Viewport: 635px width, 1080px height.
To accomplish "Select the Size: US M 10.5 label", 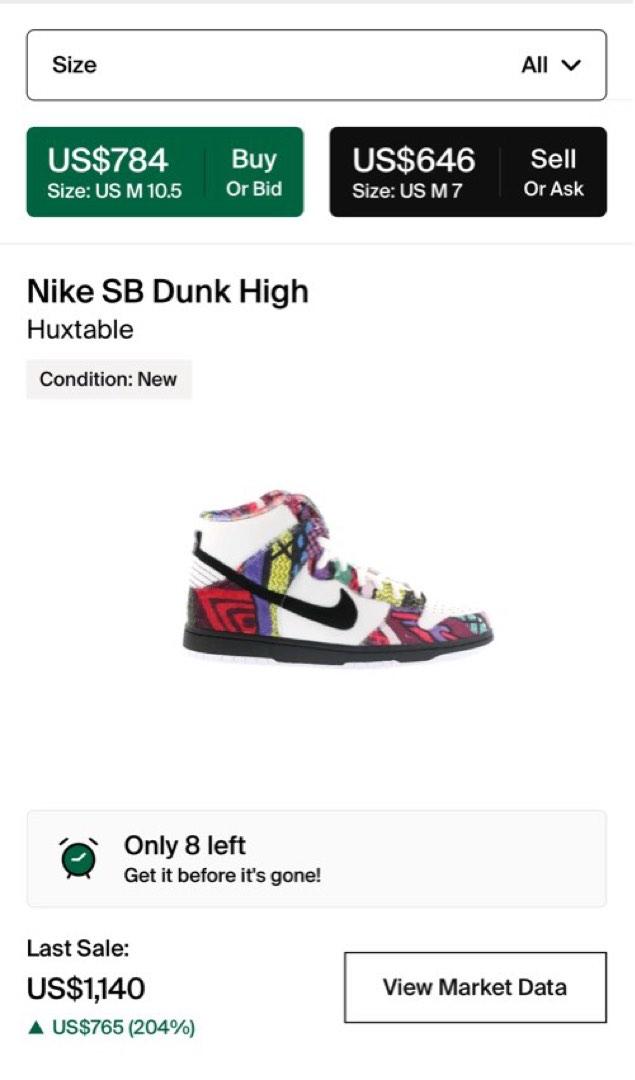I will [114, 191].
